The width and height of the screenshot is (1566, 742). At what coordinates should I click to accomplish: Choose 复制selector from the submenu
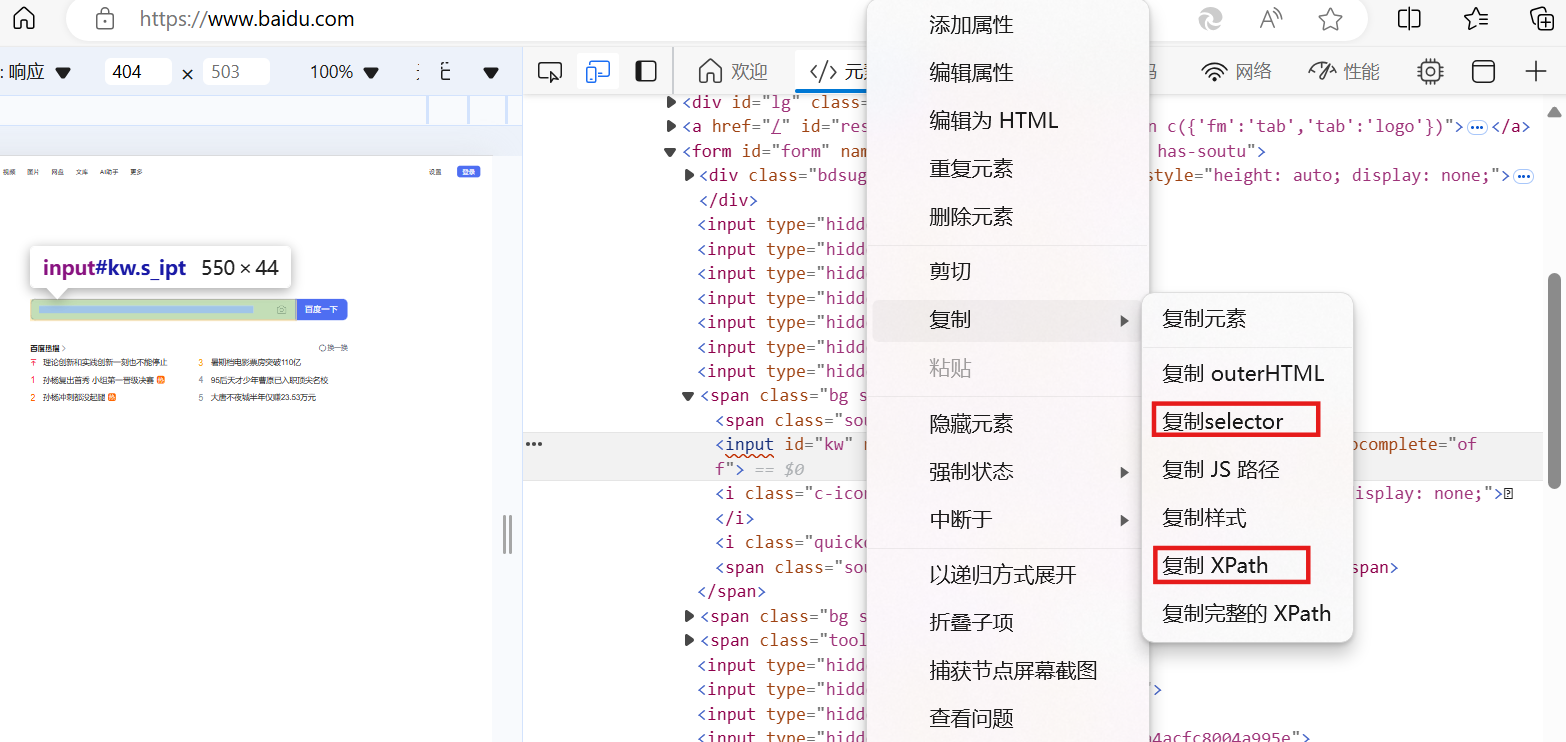[1223, 421]
